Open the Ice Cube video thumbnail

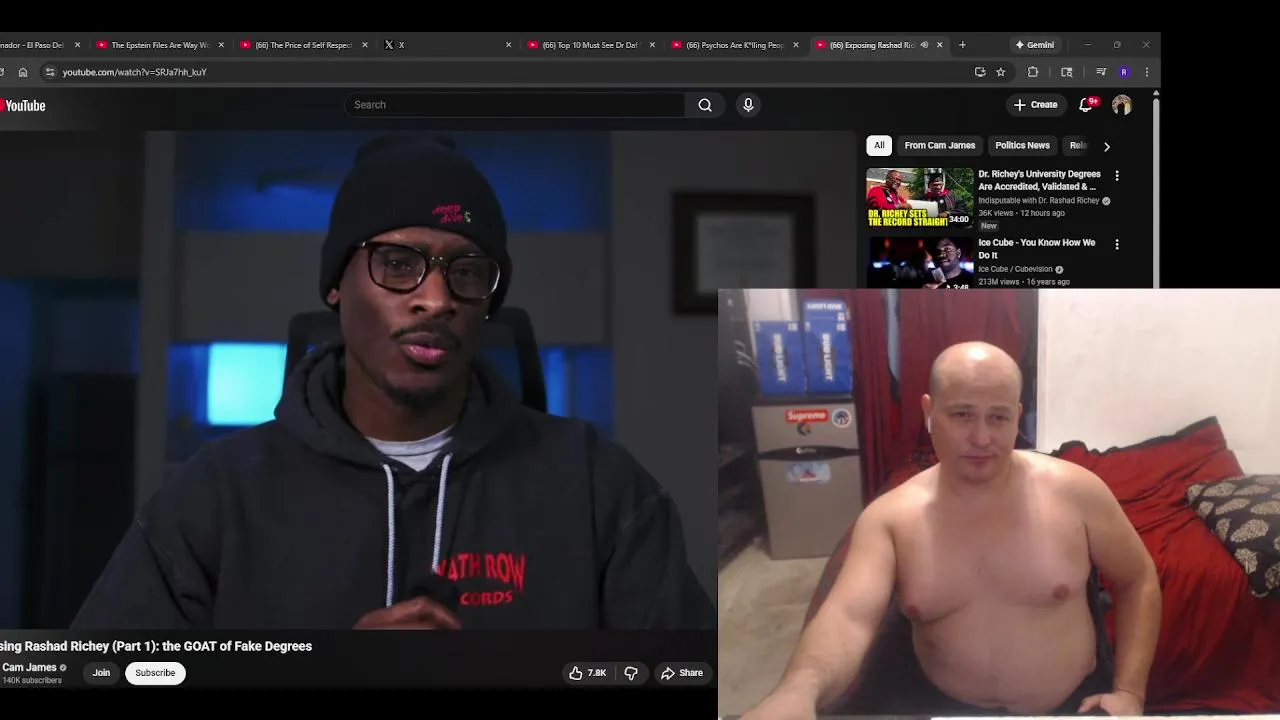pos(920,263)
